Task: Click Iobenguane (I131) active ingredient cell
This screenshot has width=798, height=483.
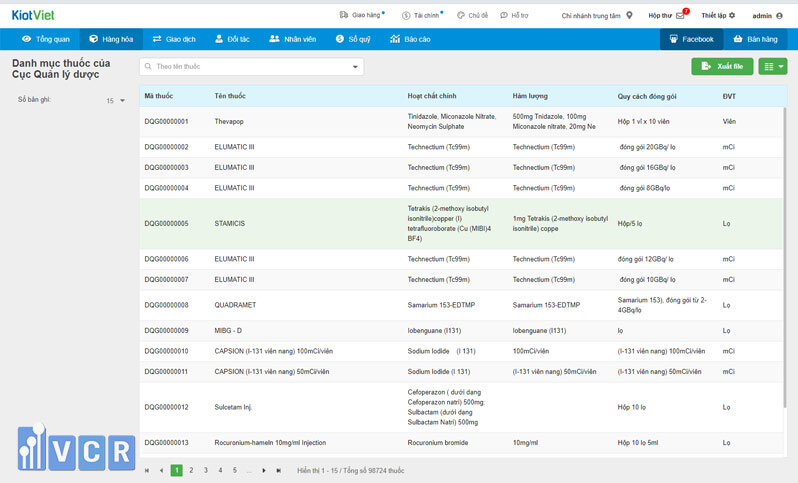Action: coord(434,330)
